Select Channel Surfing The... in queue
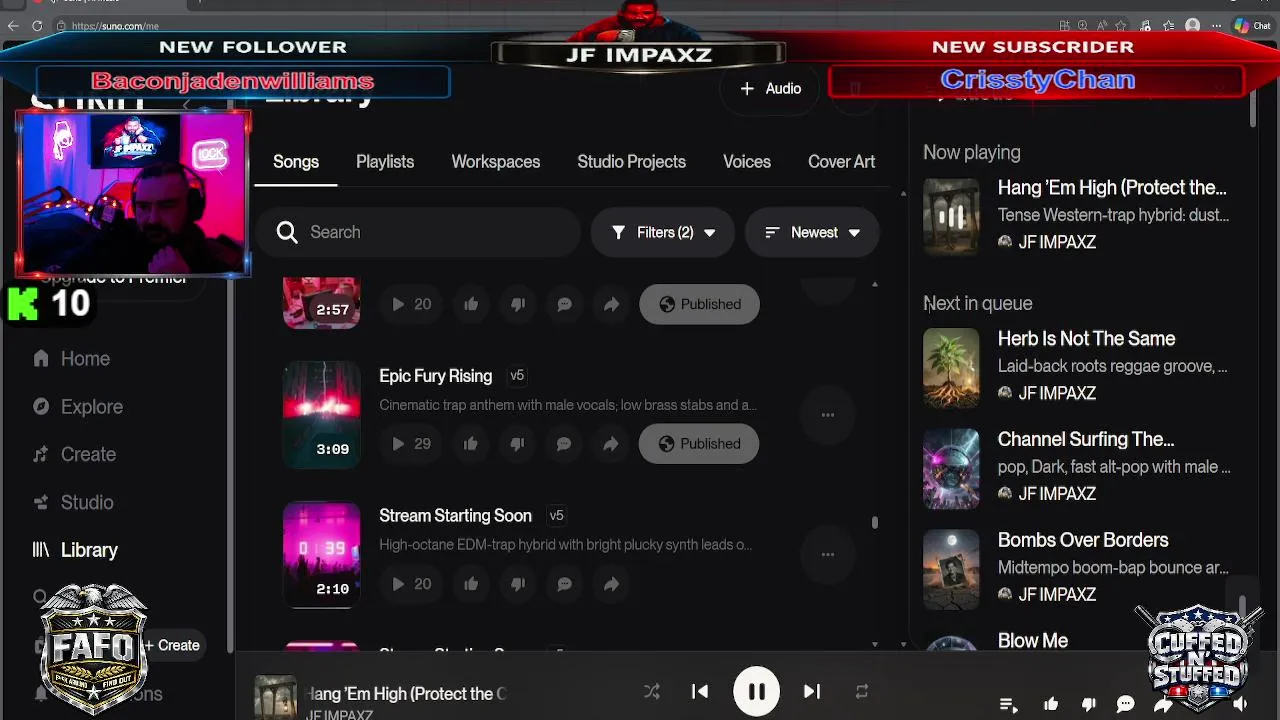The image size is (1280, 720). point(1086,439)
